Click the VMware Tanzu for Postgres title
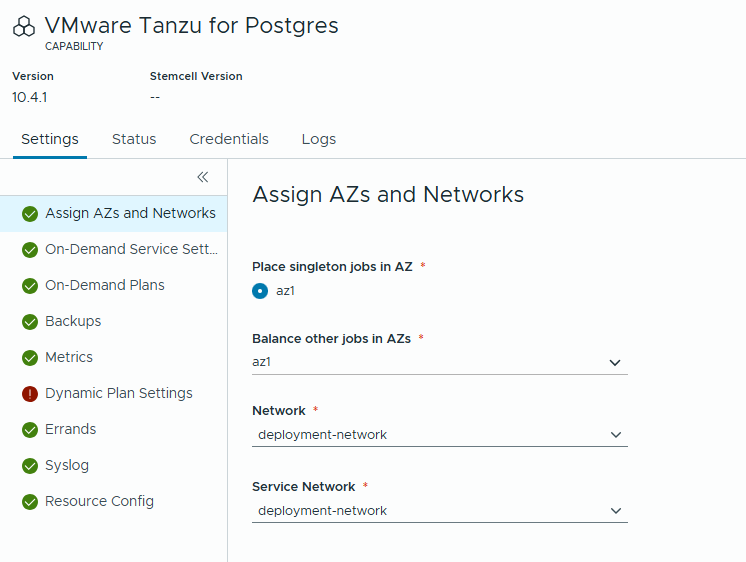 [191, 26]
